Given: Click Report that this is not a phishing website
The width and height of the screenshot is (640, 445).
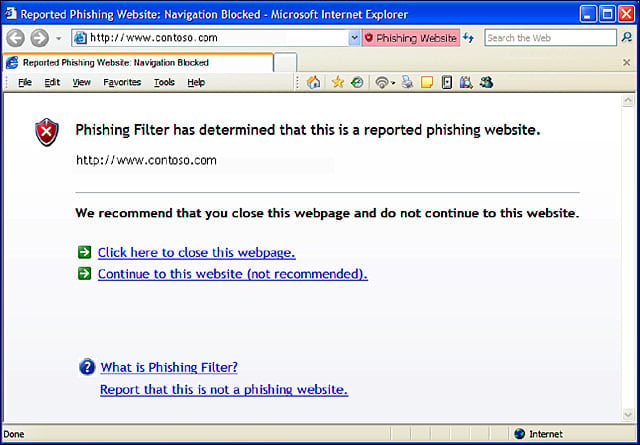Looking at the screenshot, I should pyautogui.click(x=224, y=389).
